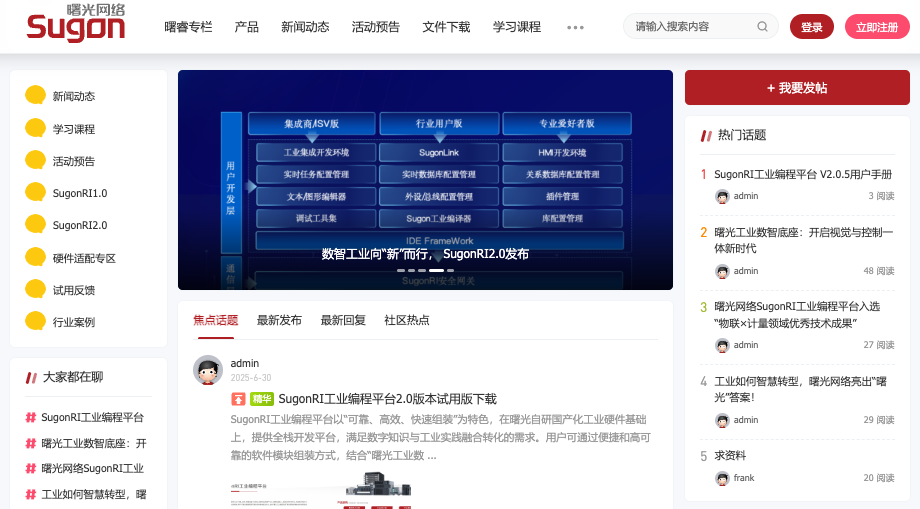The image size is (920, 509).
Task: Click the post preview thumbnail image
Action: (x=321, y=490)
